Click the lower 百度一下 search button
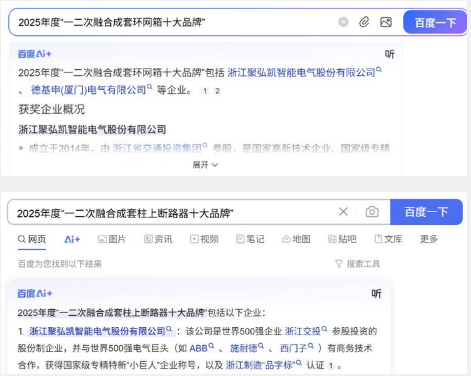 pos(426,212)
